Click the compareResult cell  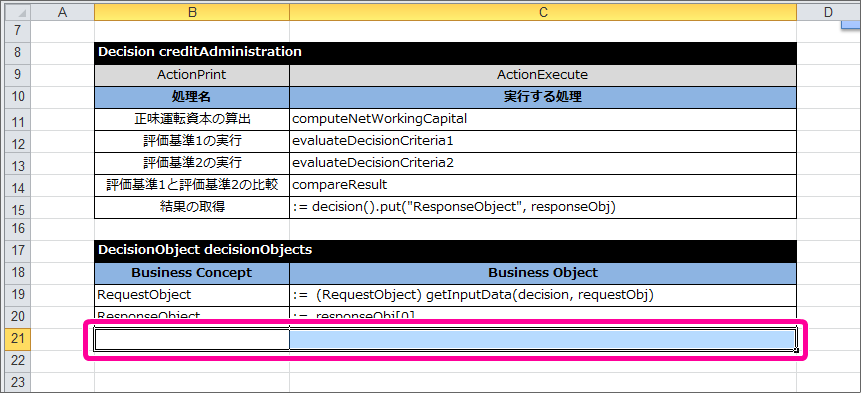[543, 185]
